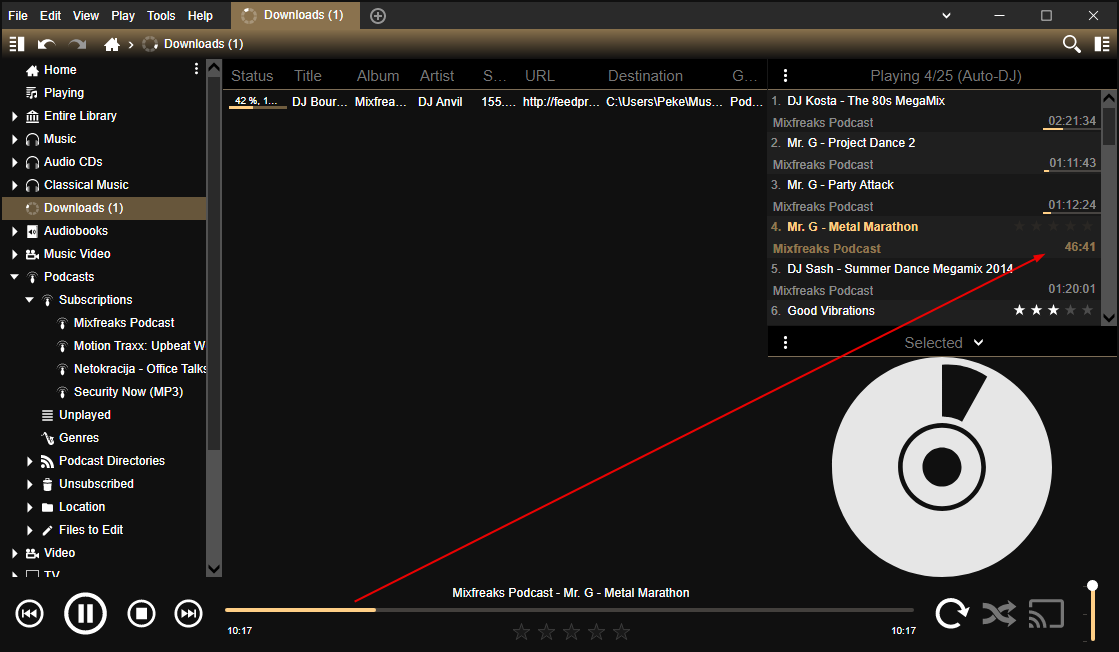1119x652 pixels.
Task: Open the Selected panel dropdown
Action: pyautogui.click(x=978, y=342)
